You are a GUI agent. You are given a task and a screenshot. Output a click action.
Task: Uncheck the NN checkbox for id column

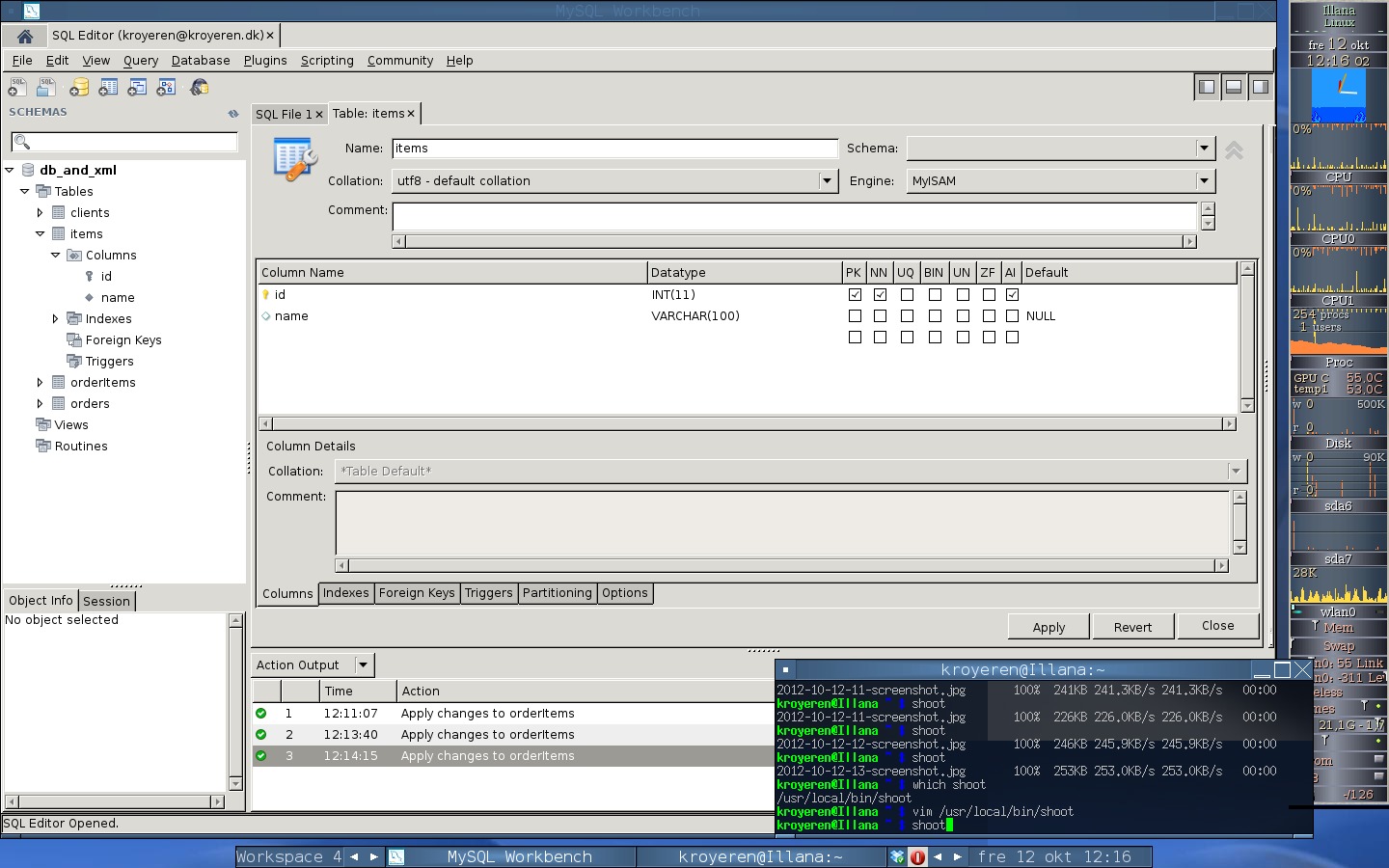880,295
